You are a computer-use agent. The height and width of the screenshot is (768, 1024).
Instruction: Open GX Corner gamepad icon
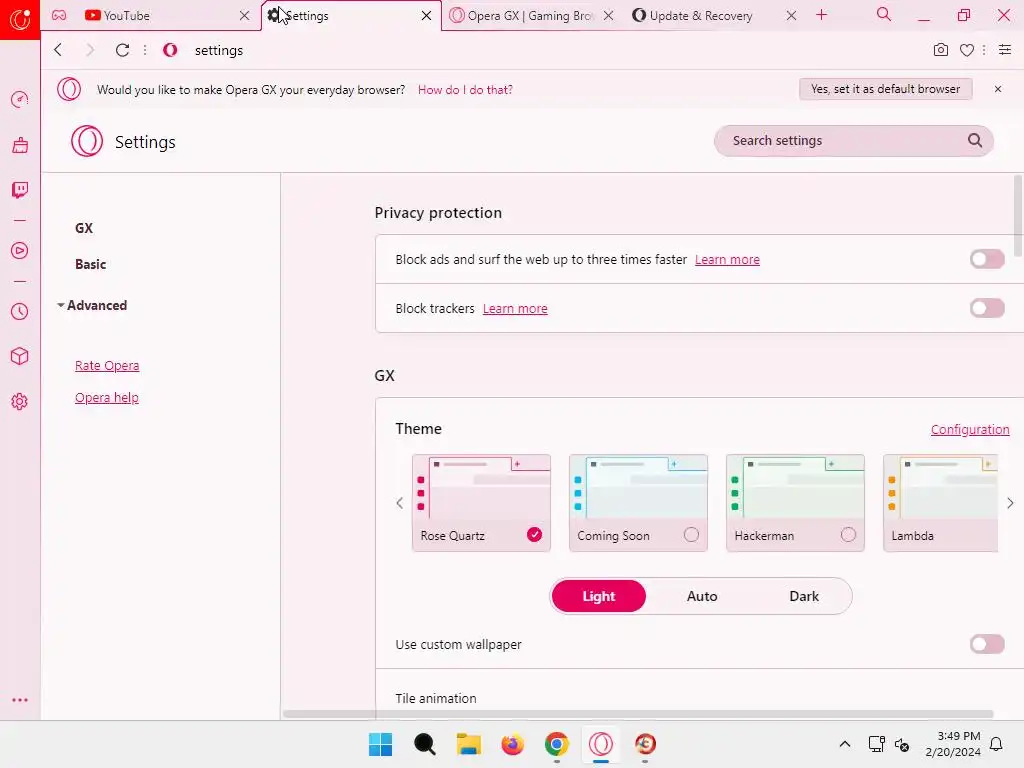coord(59,15)
